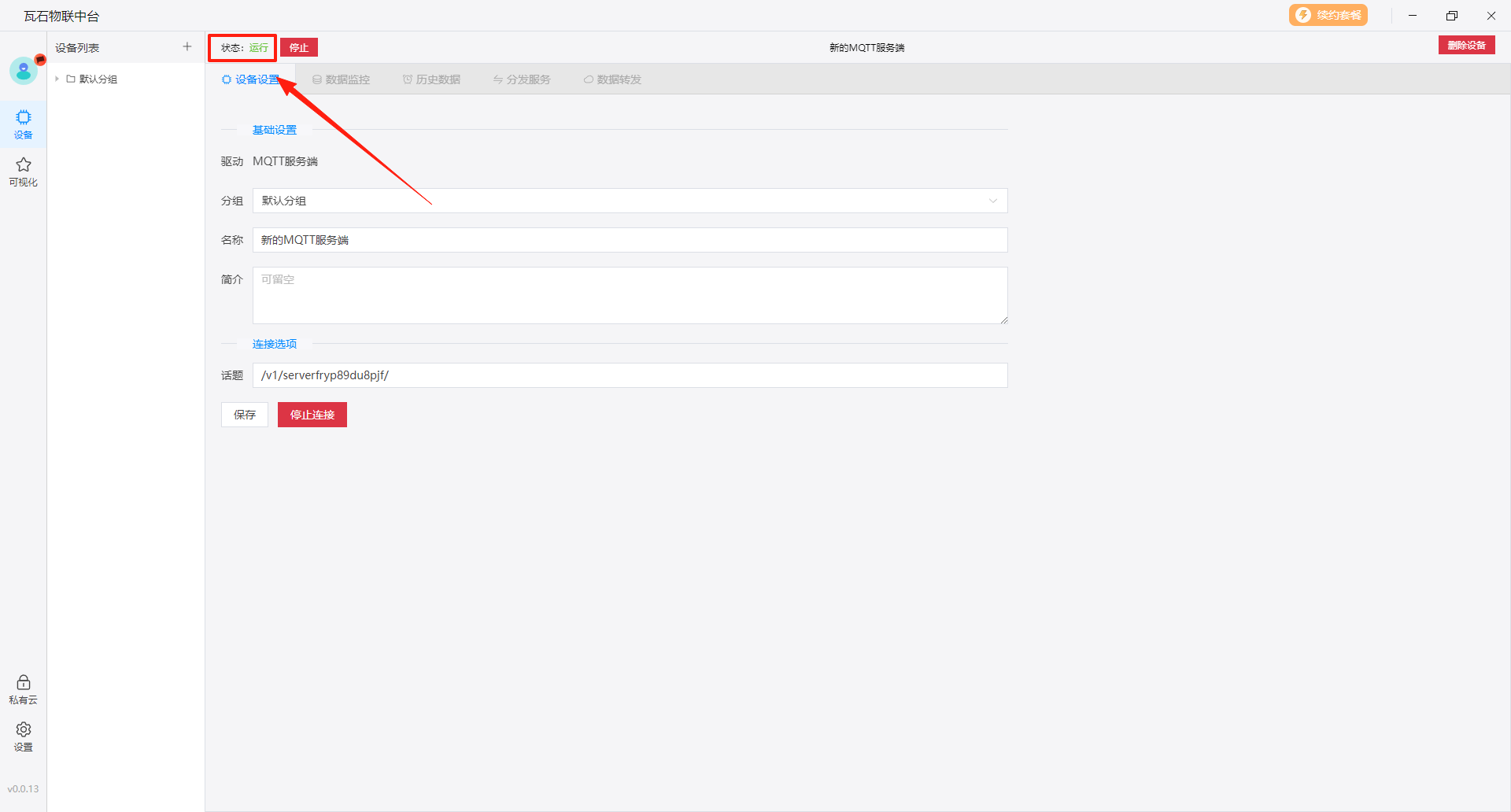1511x812 pixels.
Task: Switch to the 历史数据 tab
Action: (x=431, y=79)
